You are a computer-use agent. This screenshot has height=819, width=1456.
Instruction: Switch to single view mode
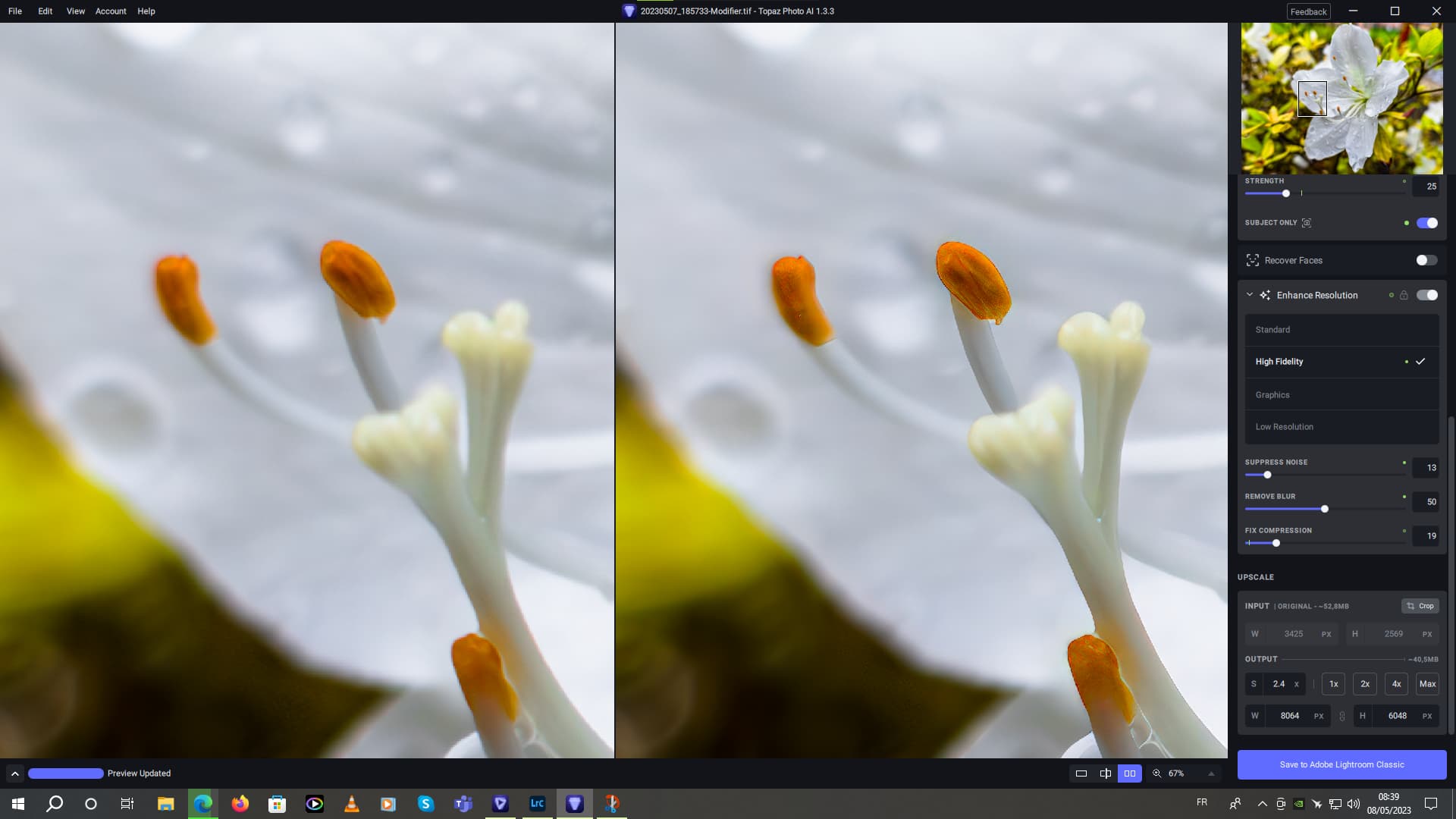pyautogui.click(x=1081, y=773)
